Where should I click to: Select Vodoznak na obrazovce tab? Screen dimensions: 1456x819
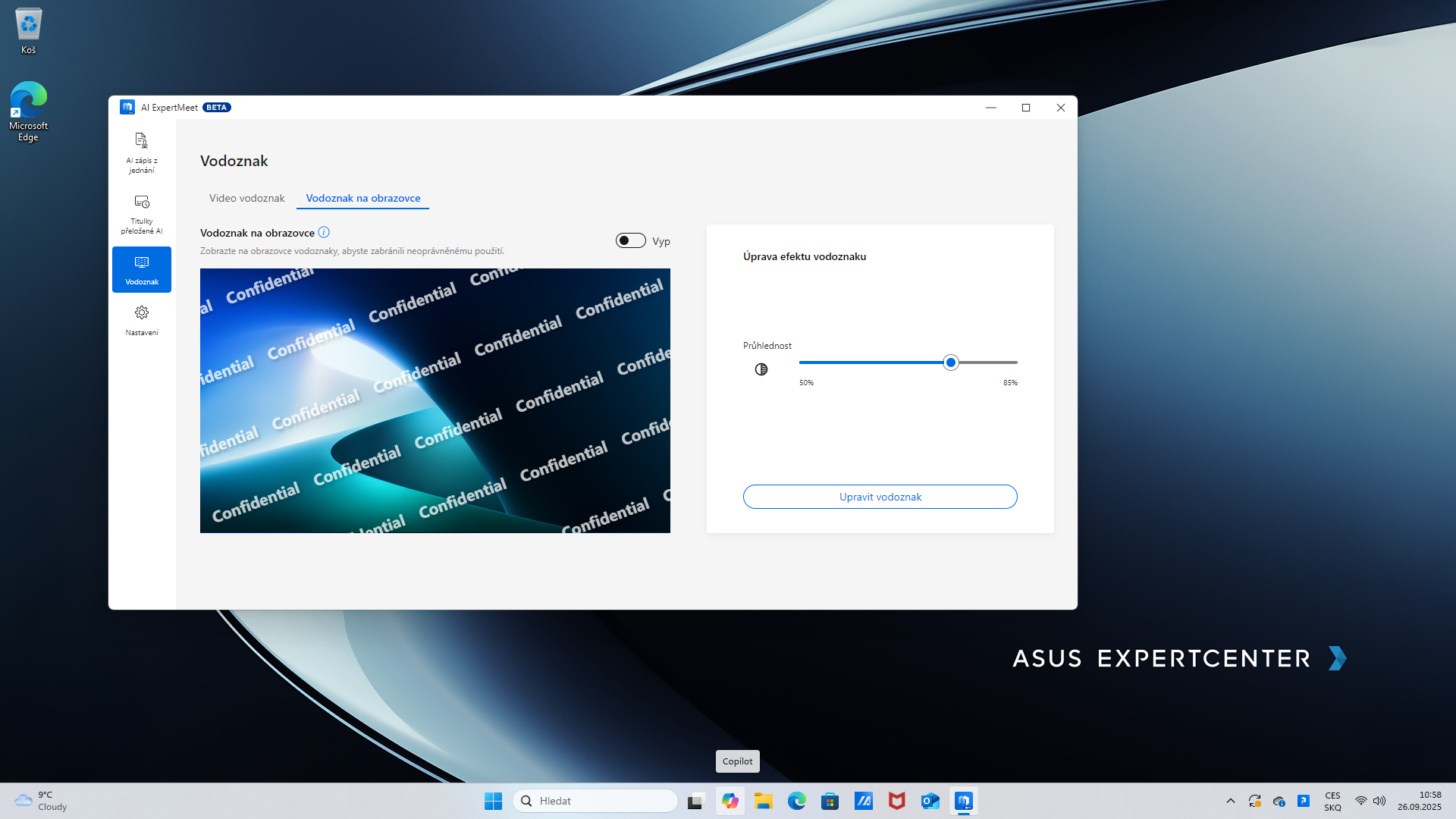click(362, 198)
